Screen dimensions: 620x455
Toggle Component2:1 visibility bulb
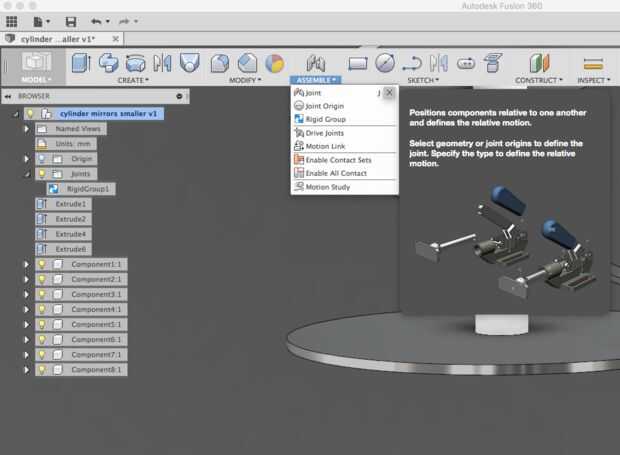pos(42,279)
